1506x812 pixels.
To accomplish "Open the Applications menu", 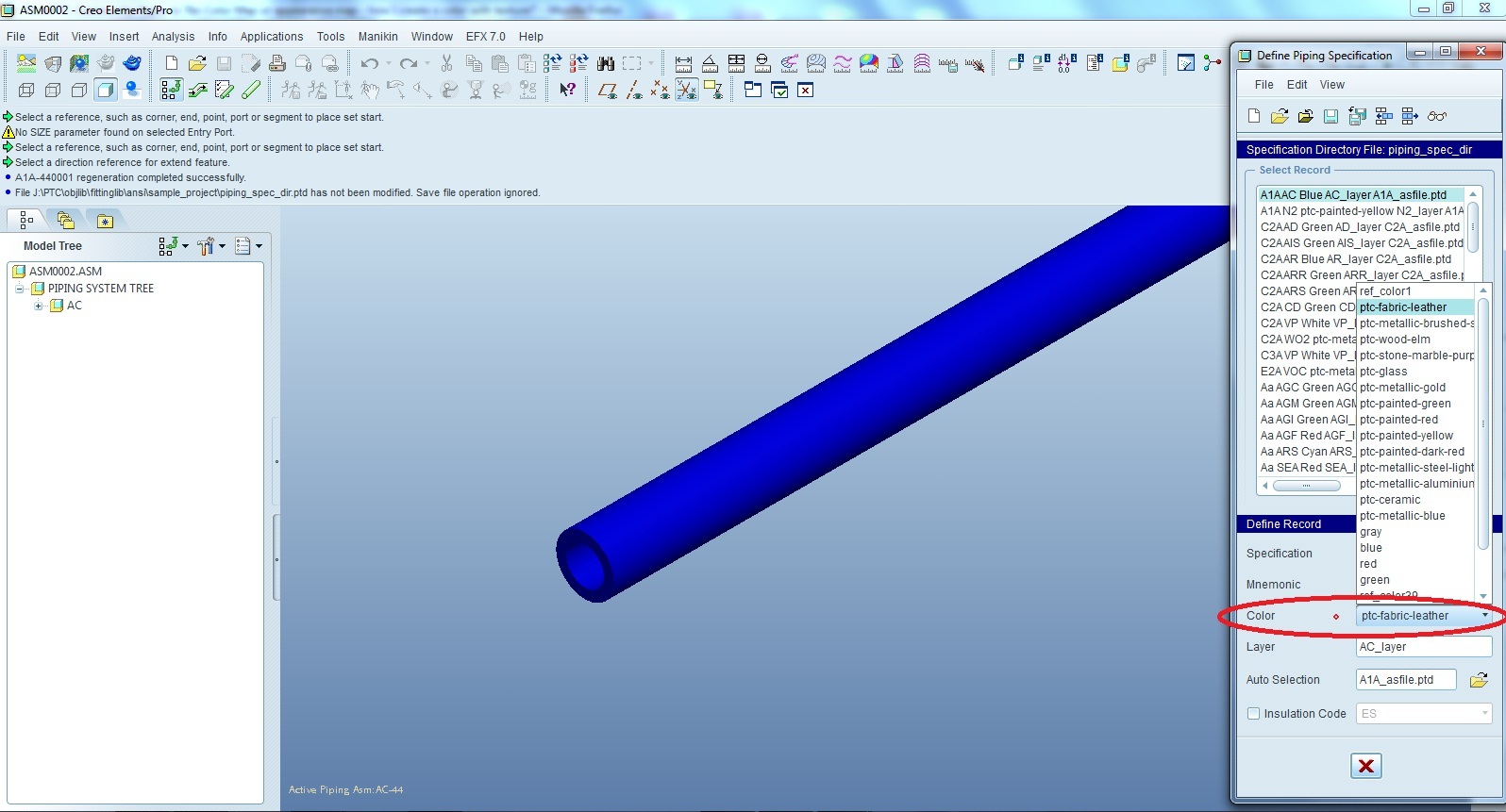I will [271, 37].
